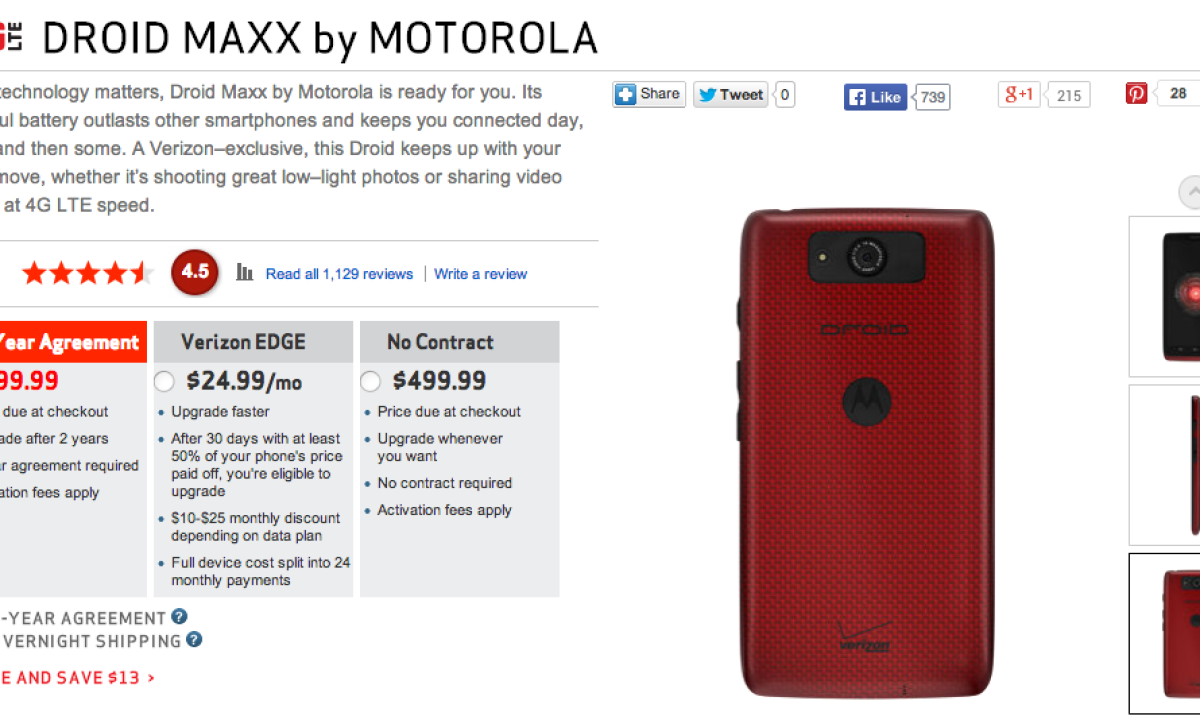The height and width of the screenshot is (720, 1200).
Task: Select the Verizon EDGE $24.99/mo radio button
Action: coord(165,381)
